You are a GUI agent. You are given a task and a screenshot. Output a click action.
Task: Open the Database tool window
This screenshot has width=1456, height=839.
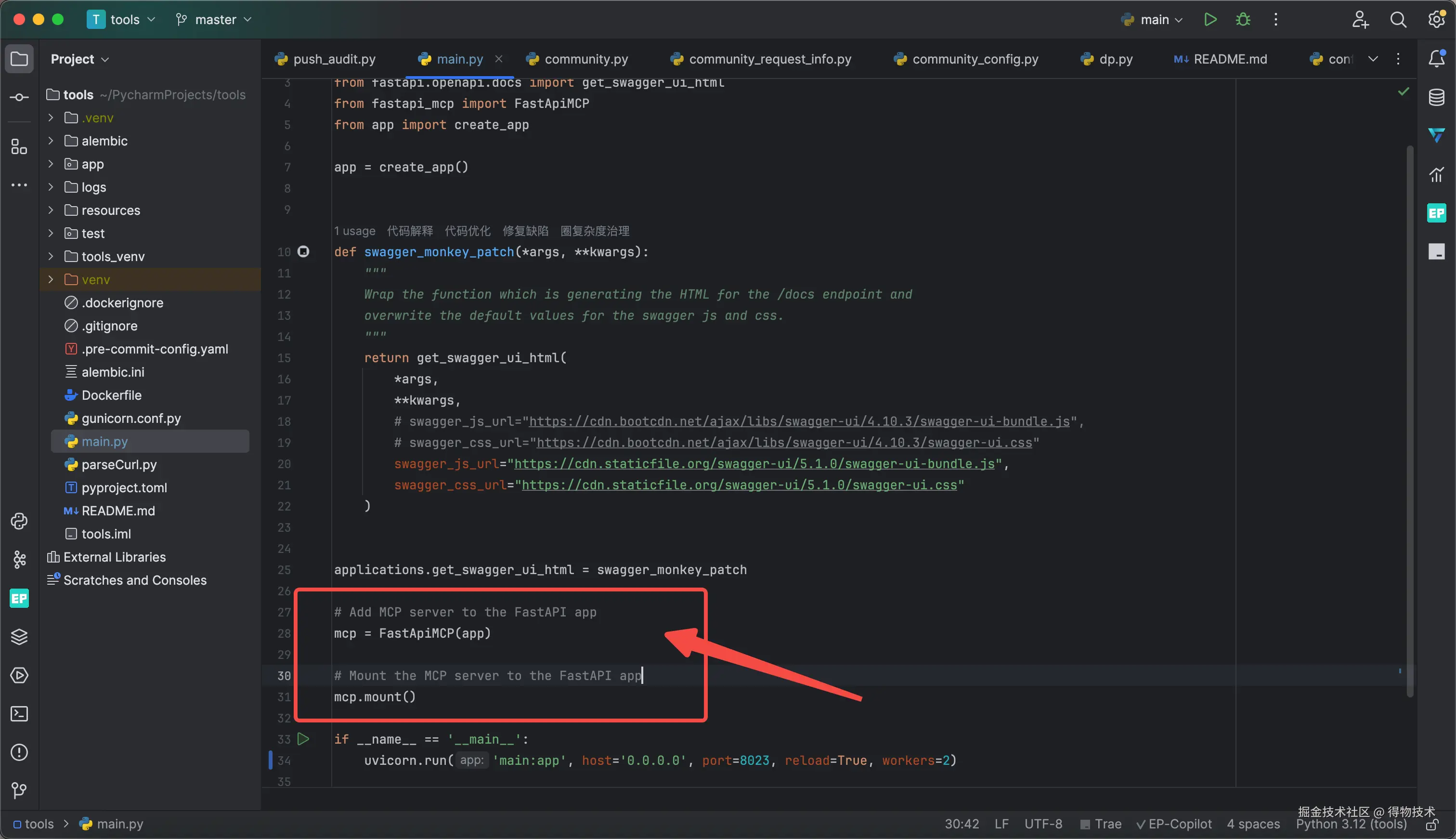click(1436, 97)
